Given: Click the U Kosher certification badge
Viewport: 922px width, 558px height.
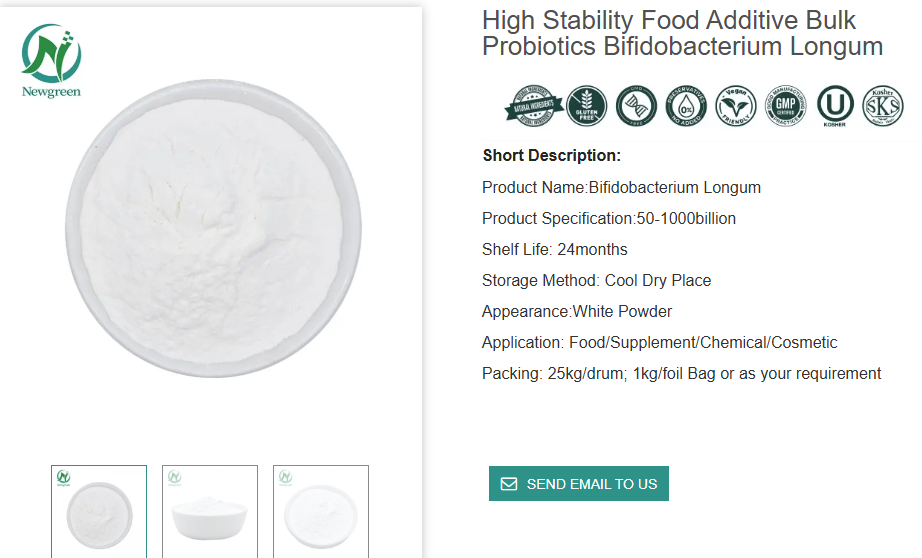Looking at the screenshot, I should [x=834, y=106].
